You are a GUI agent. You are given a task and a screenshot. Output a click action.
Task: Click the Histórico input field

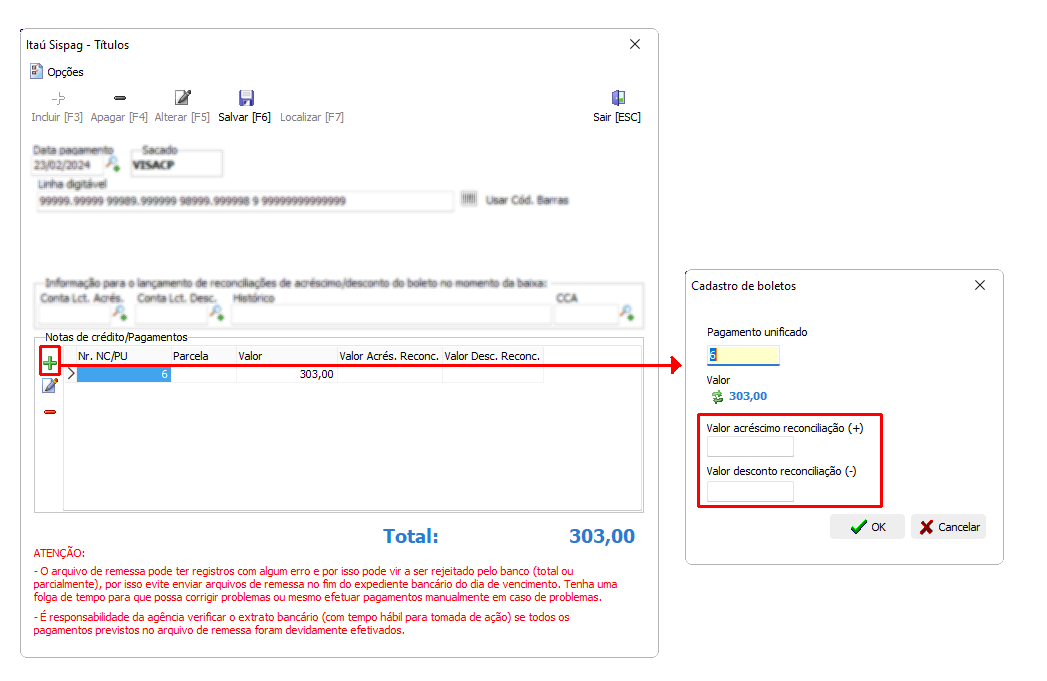point(391,314)
